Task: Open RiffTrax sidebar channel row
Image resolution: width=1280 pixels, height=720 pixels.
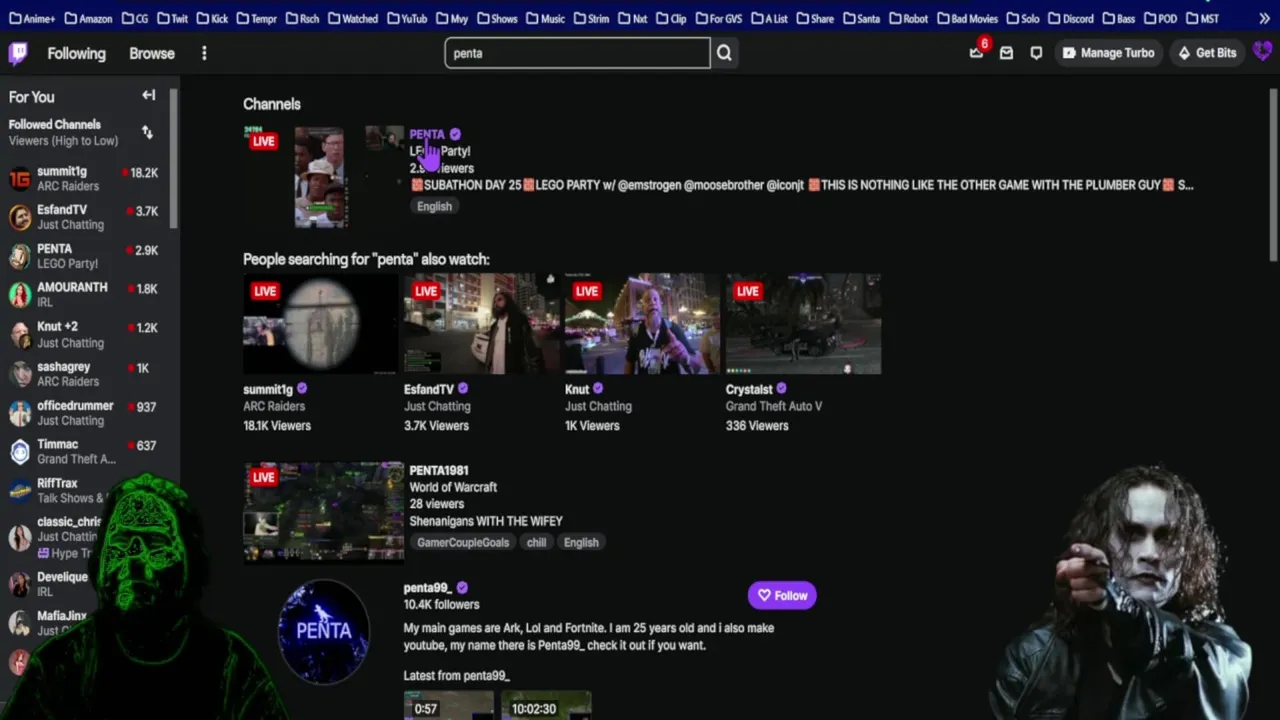Action: pyautogui.click(x=85, y=490)
